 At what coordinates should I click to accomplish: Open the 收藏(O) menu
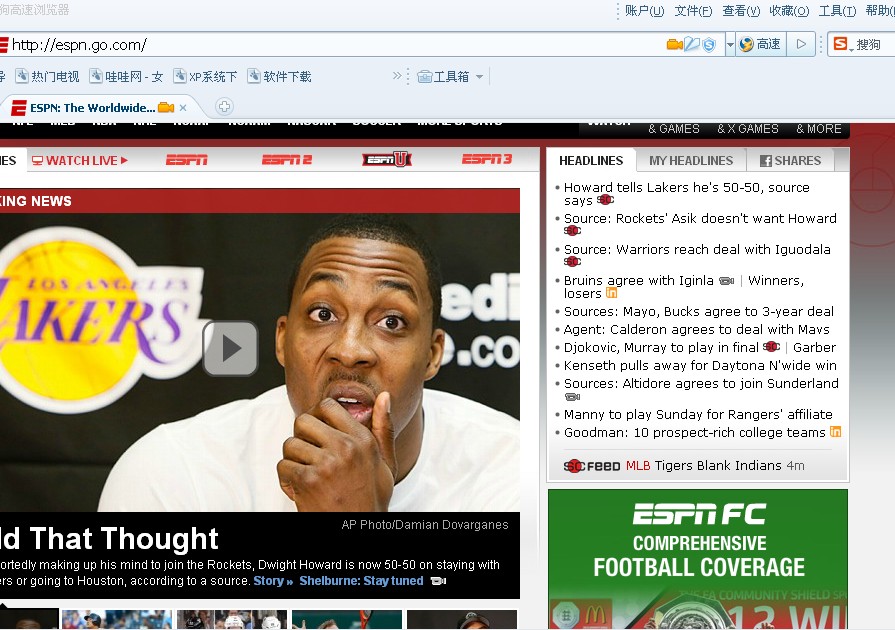click(789, 11)
